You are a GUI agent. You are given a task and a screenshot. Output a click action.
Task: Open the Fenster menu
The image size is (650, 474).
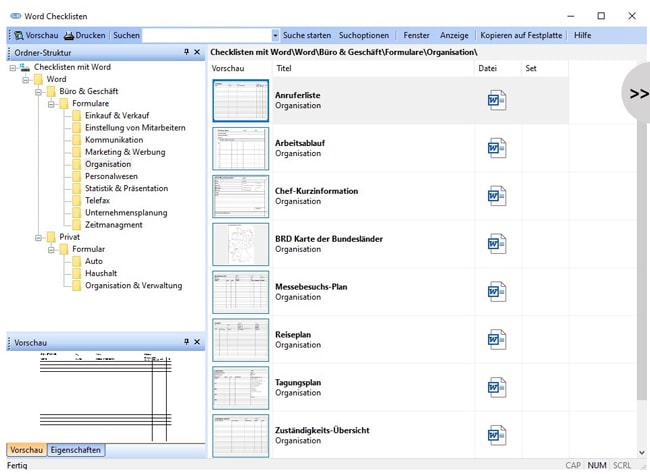(x=416, y=35)
